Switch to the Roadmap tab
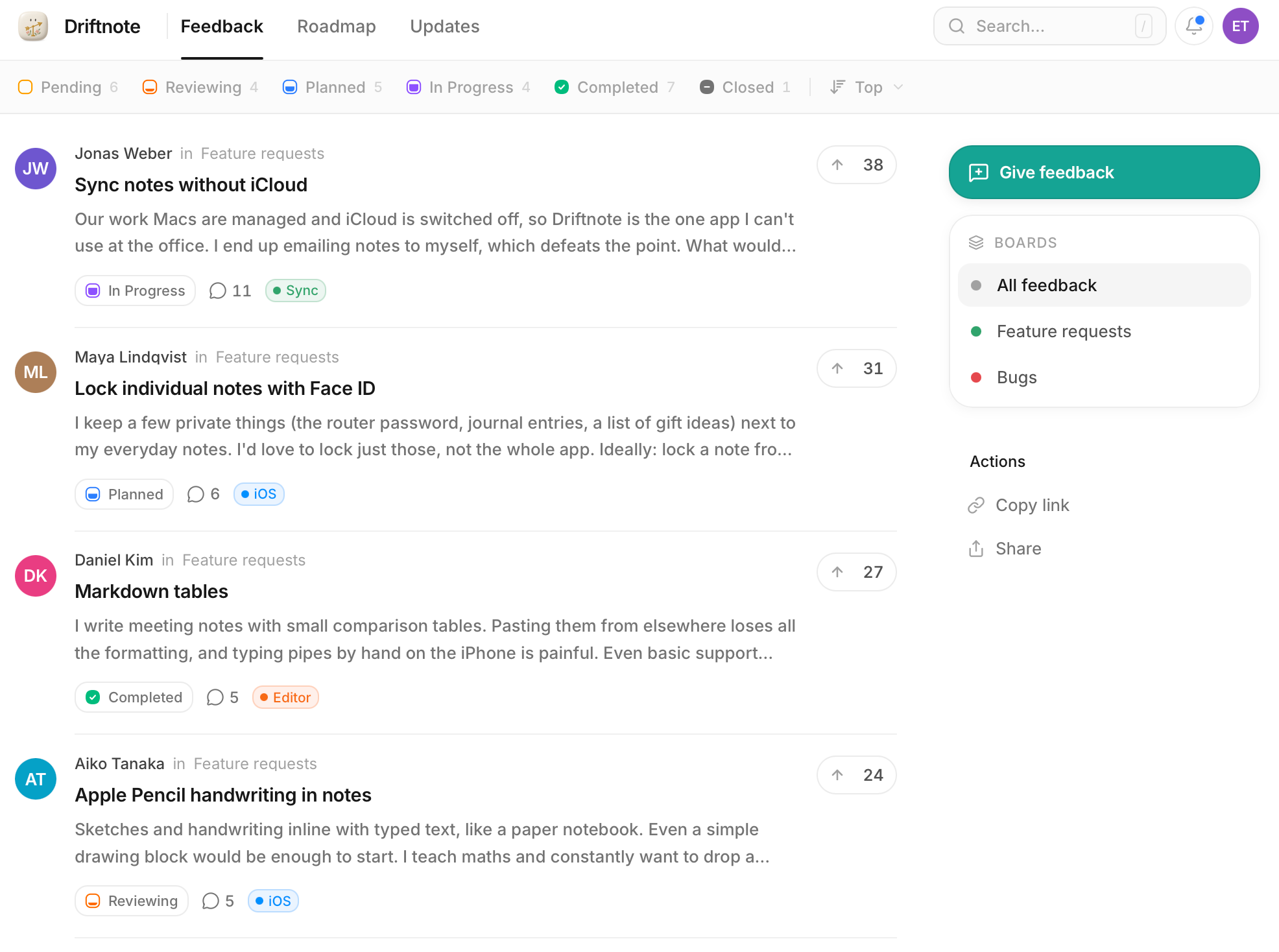This screenshot has height=952, width=1279. tap(337, 27)
